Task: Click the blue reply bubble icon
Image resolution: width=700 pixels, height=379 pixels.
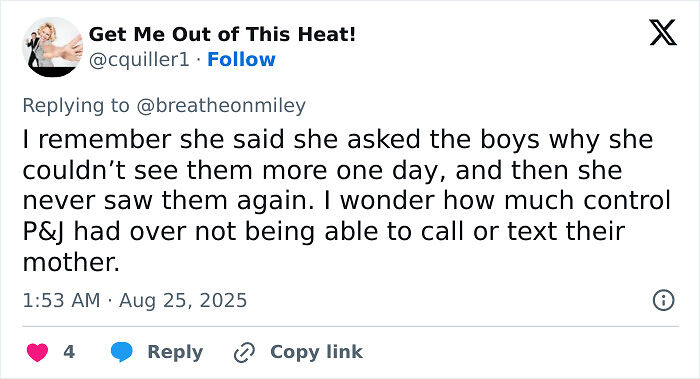Action: 121,352
